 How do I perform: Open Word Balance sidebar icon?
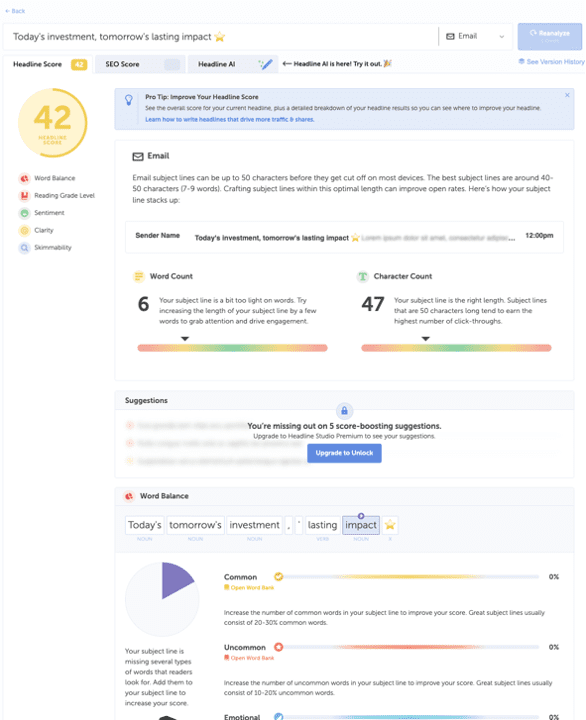tap(24, 178)
